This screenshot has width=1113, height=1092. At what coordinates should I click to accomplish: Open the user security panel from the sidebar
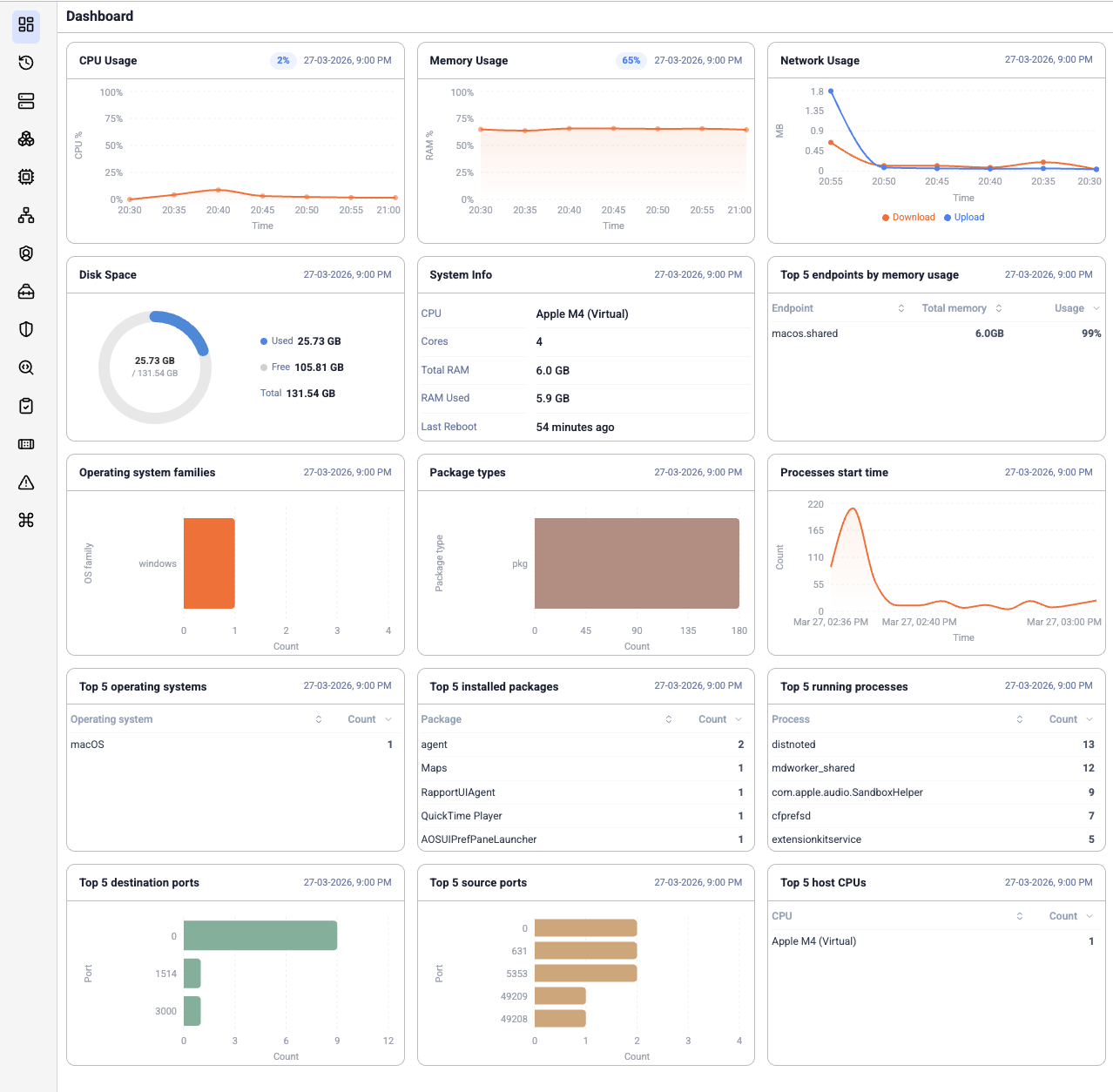(x=26, y=253)
